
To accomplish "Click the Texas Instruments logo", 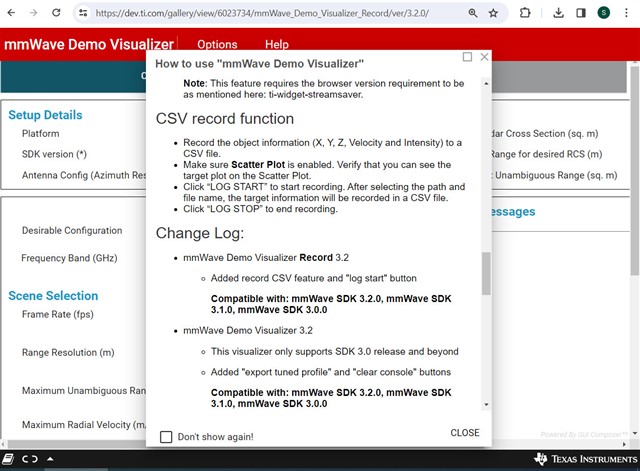I will coord(586,459).
